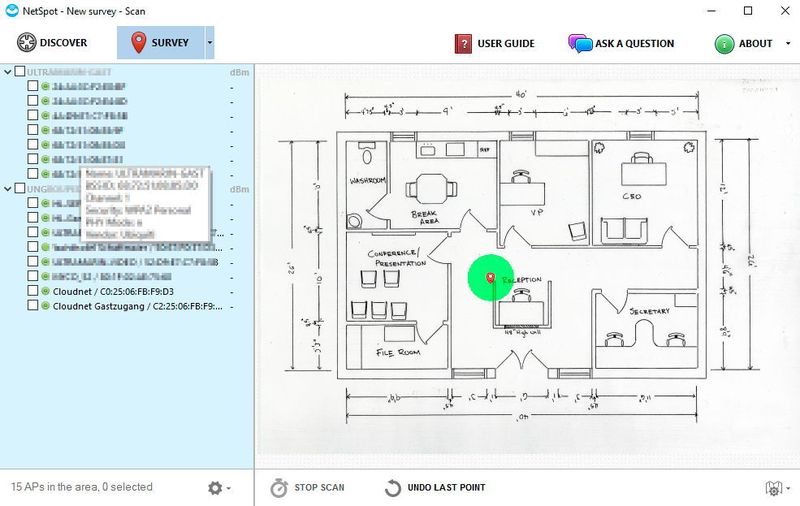This screenshot has height=506, width=800.
Task: Open the Survey dropdown arrow
Action: point(209,42)
